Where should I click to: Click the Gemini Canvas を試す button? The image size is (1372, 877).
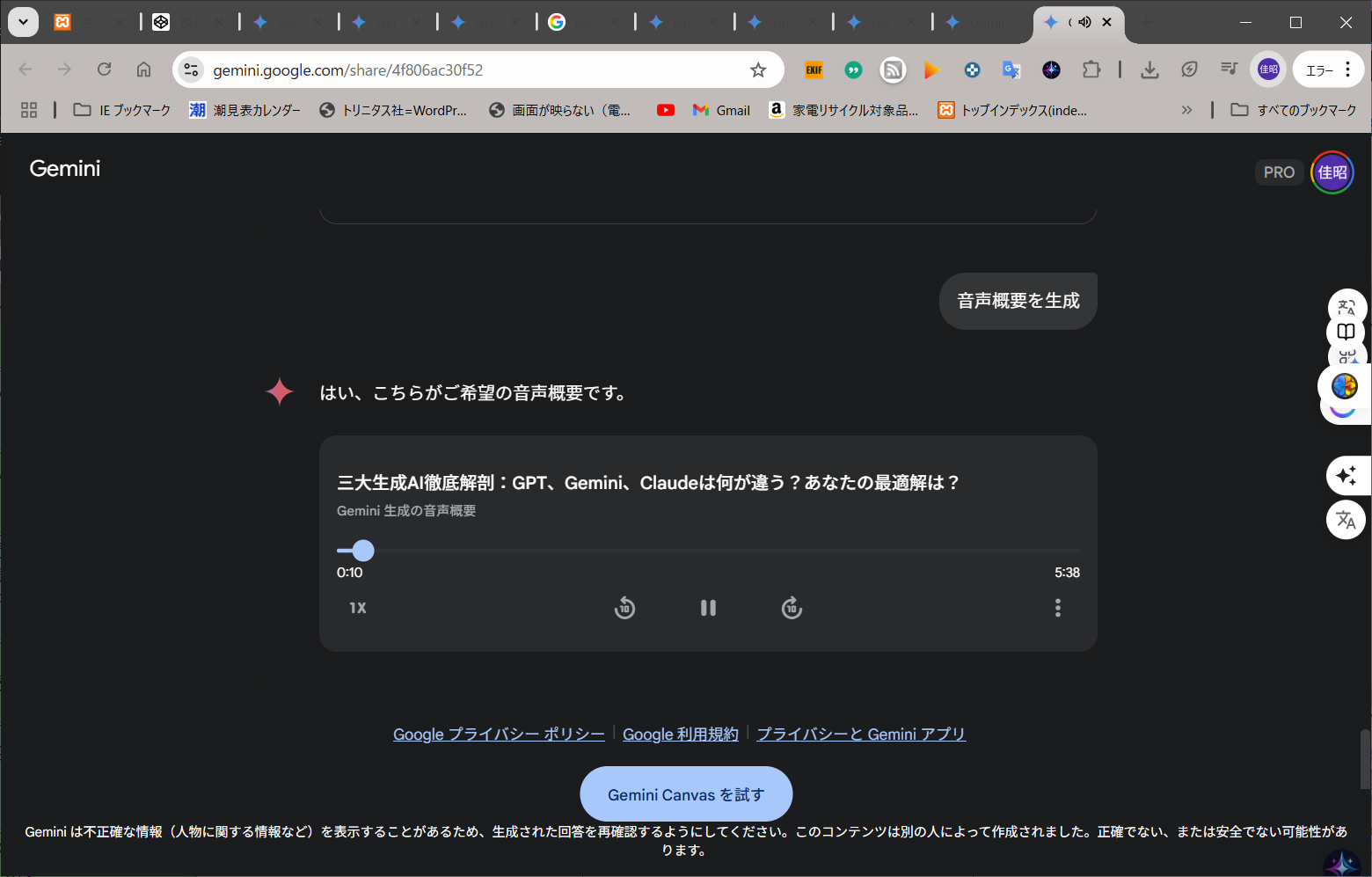[x=686, y=794]
